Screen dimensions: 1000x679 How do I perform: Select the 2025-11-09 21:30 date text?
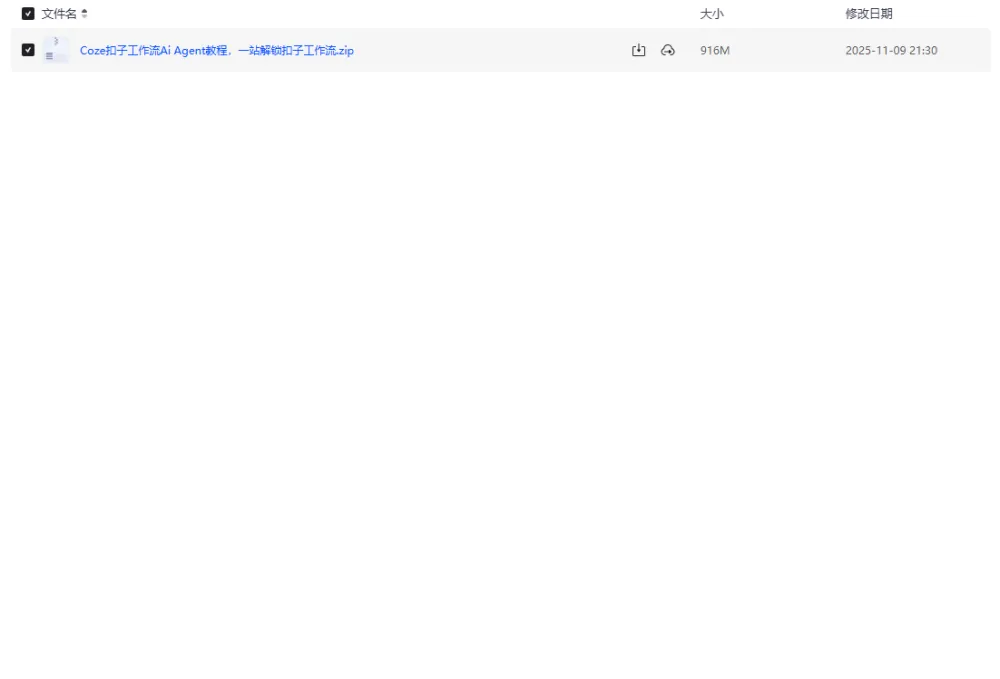tap(892, 50)
